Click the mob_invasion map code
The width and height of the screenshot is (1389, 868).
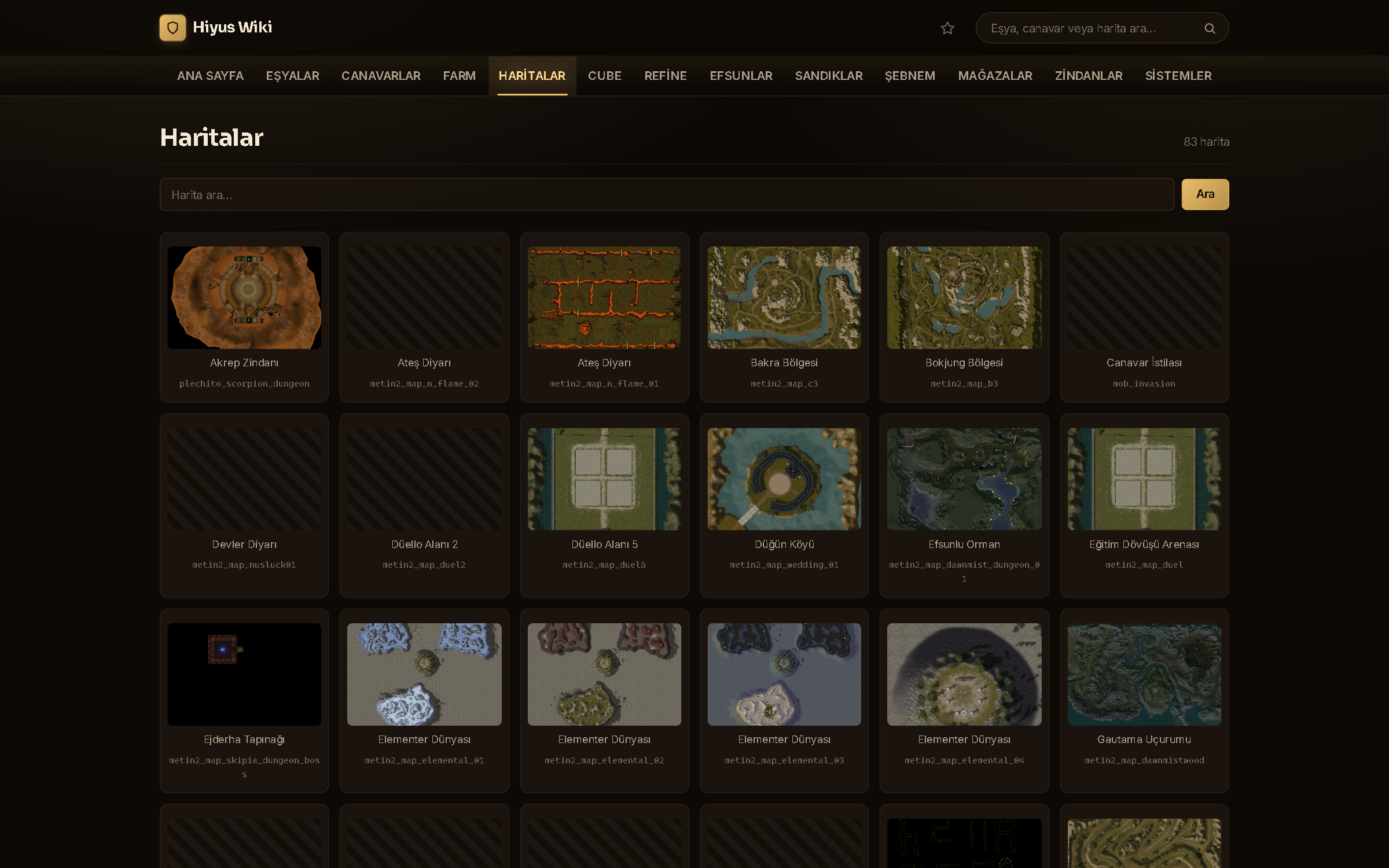click(x=1144, y=384)
